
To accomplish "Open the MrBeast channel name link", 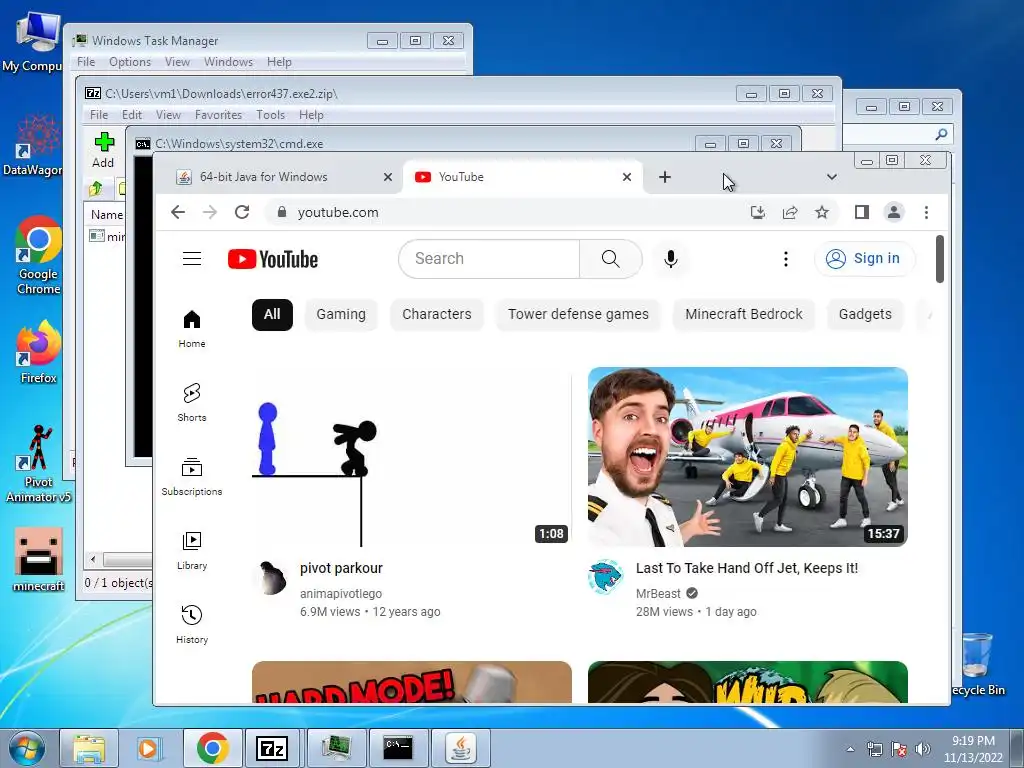I will coord(658,594).
